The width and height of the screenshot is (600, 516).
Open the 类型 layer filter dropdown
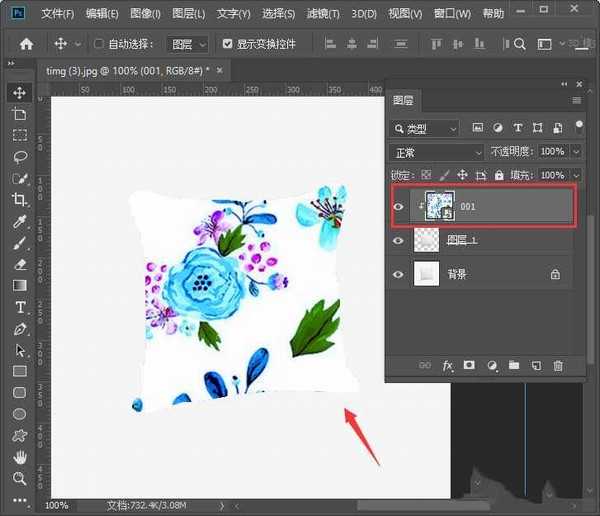click(x=425, y=128)
